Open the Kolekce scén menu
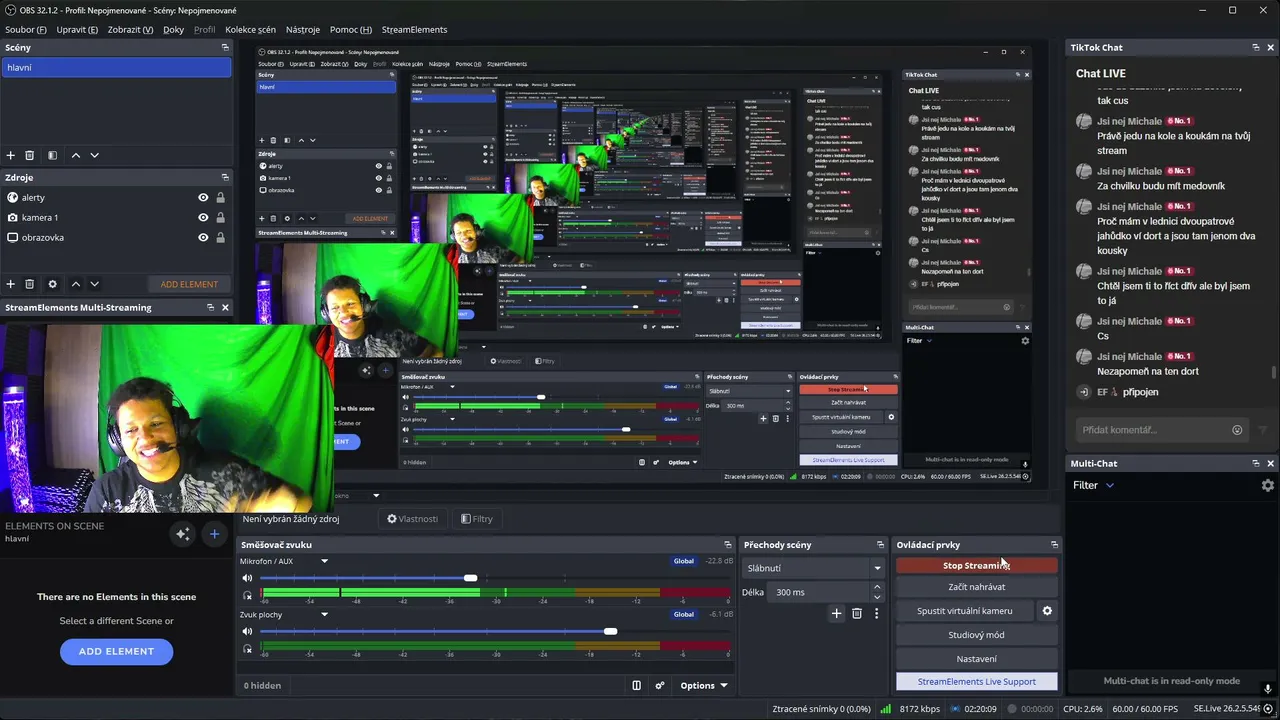The width and height of the screenshot is (1280, 720). point(250,30)
